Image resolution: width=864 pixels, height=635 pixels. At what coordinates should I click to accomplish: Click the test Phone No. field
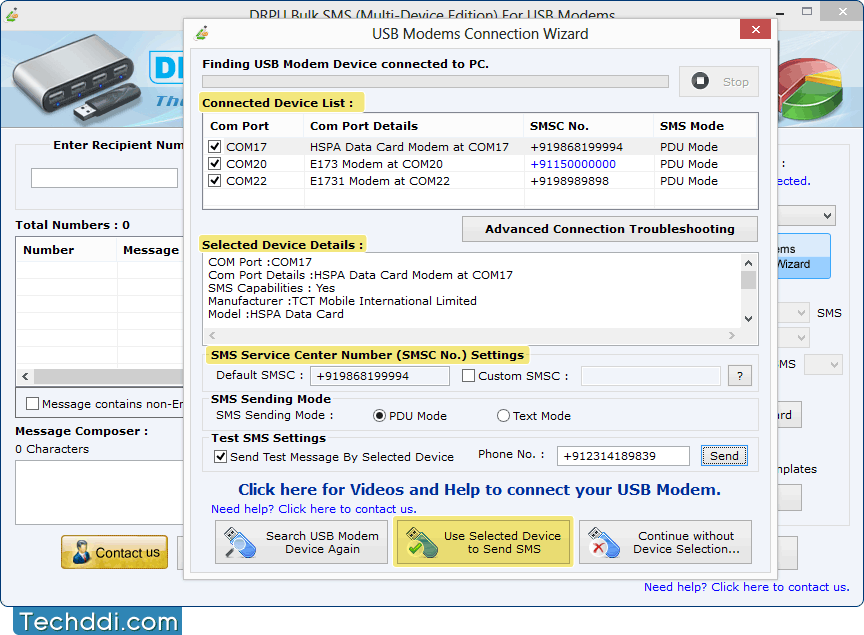click(623, 456)
